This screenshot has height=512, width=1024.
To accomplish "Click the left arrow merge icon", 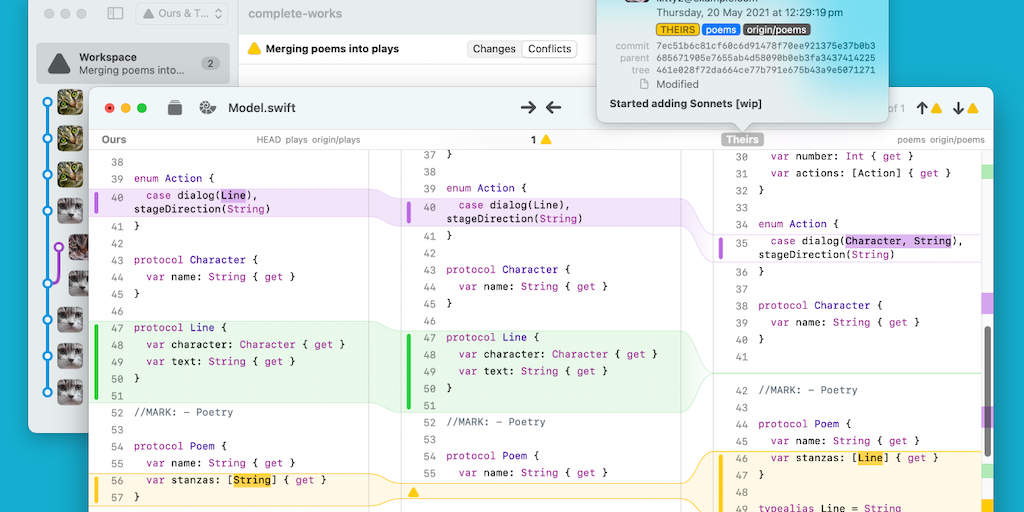I will tap(553, 108).
